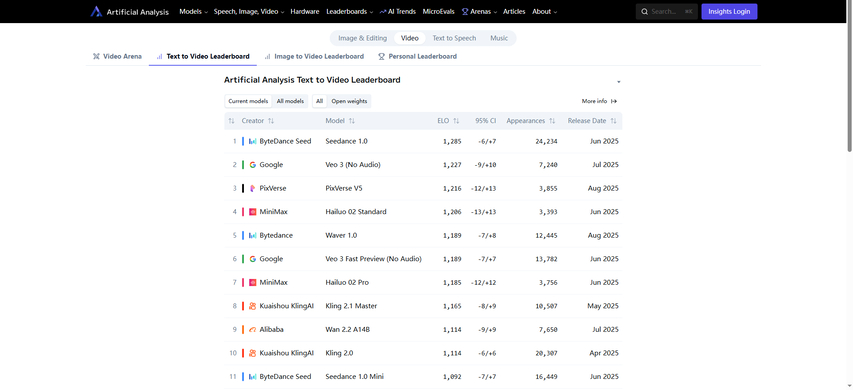
Task: Click Google logo in Veo 3 (No Audio) row
Action: (252, 165)
